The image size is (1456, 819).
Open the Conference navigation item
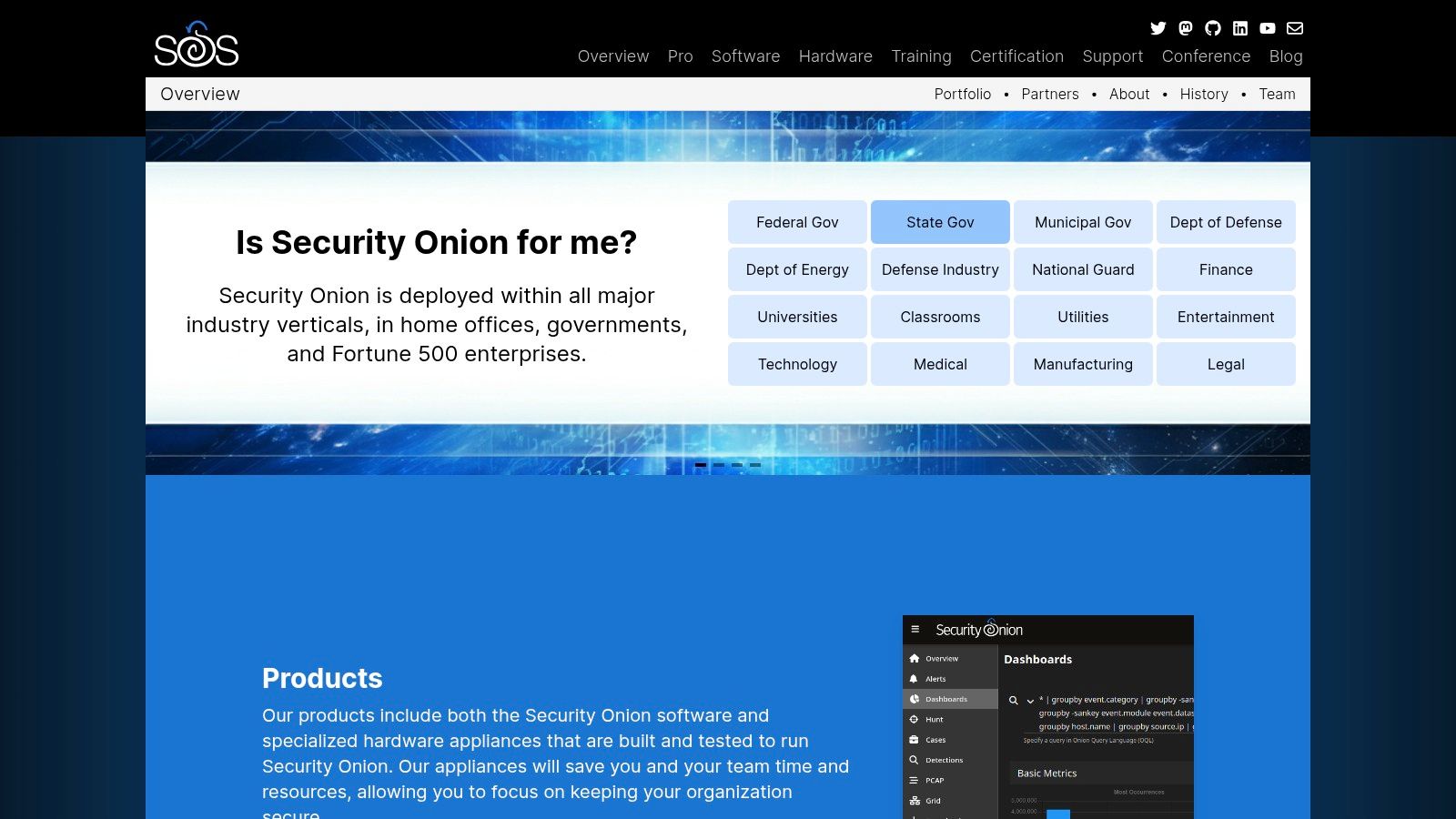point(1206,56)
